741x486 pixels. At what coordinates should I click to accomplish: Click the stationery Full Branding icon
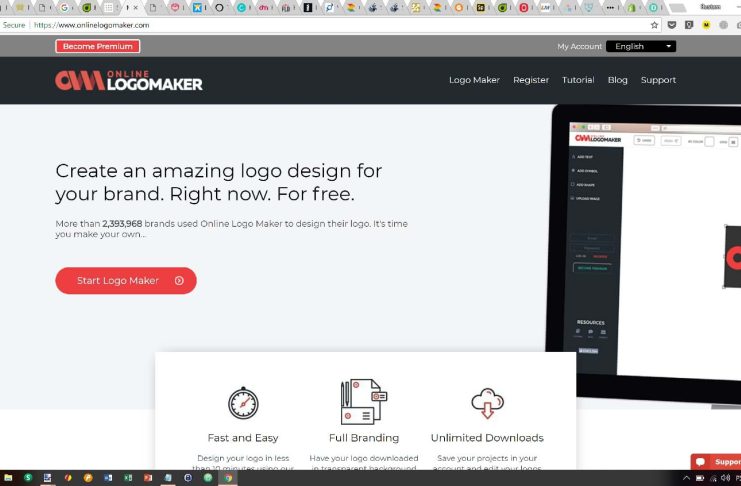(x=364, y=401)
